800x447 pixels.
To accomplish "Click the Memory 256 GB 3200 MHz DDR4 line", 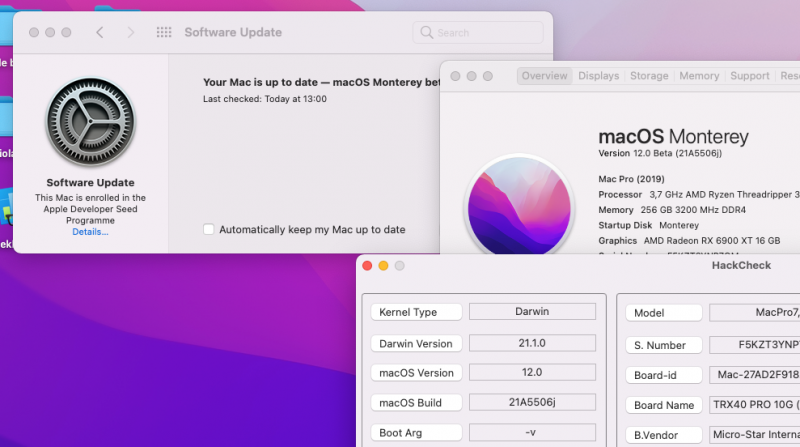I will coord(672,210).
